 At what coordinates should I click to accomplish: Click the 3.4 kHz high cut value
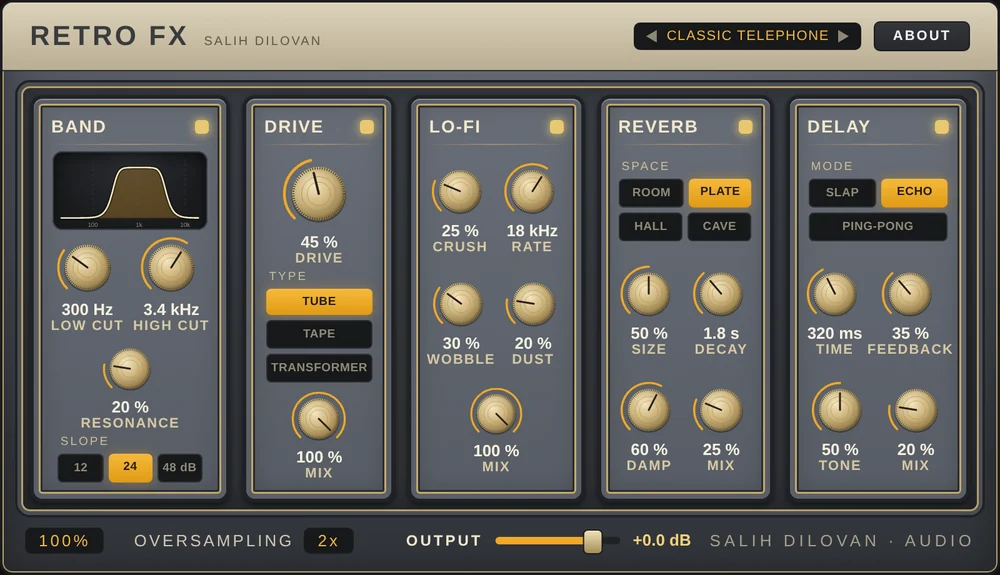click(x=171, y=310)
